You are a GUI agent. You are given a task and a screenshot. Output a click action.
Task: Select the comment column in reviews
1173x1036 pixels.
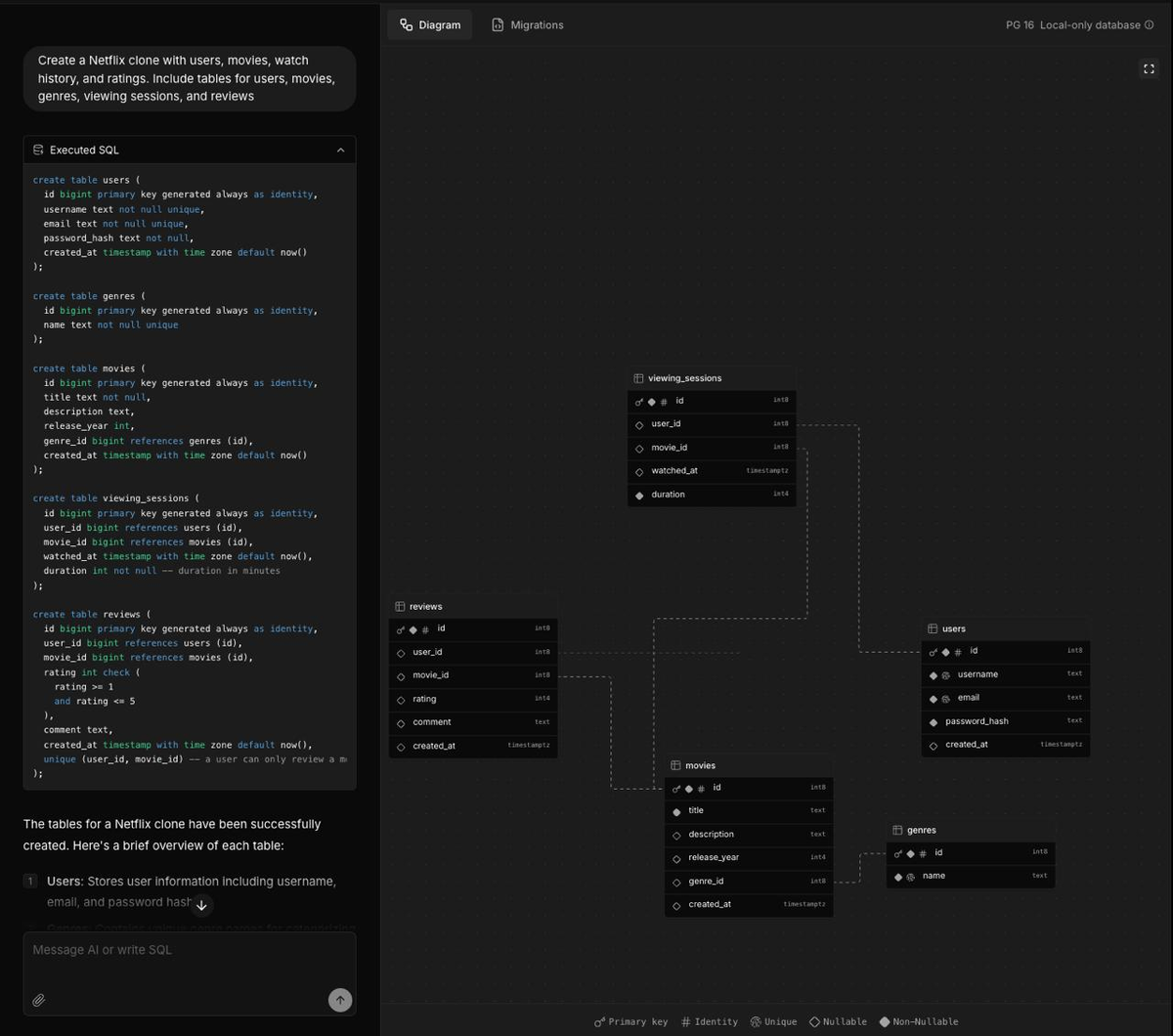coord(473,722)
